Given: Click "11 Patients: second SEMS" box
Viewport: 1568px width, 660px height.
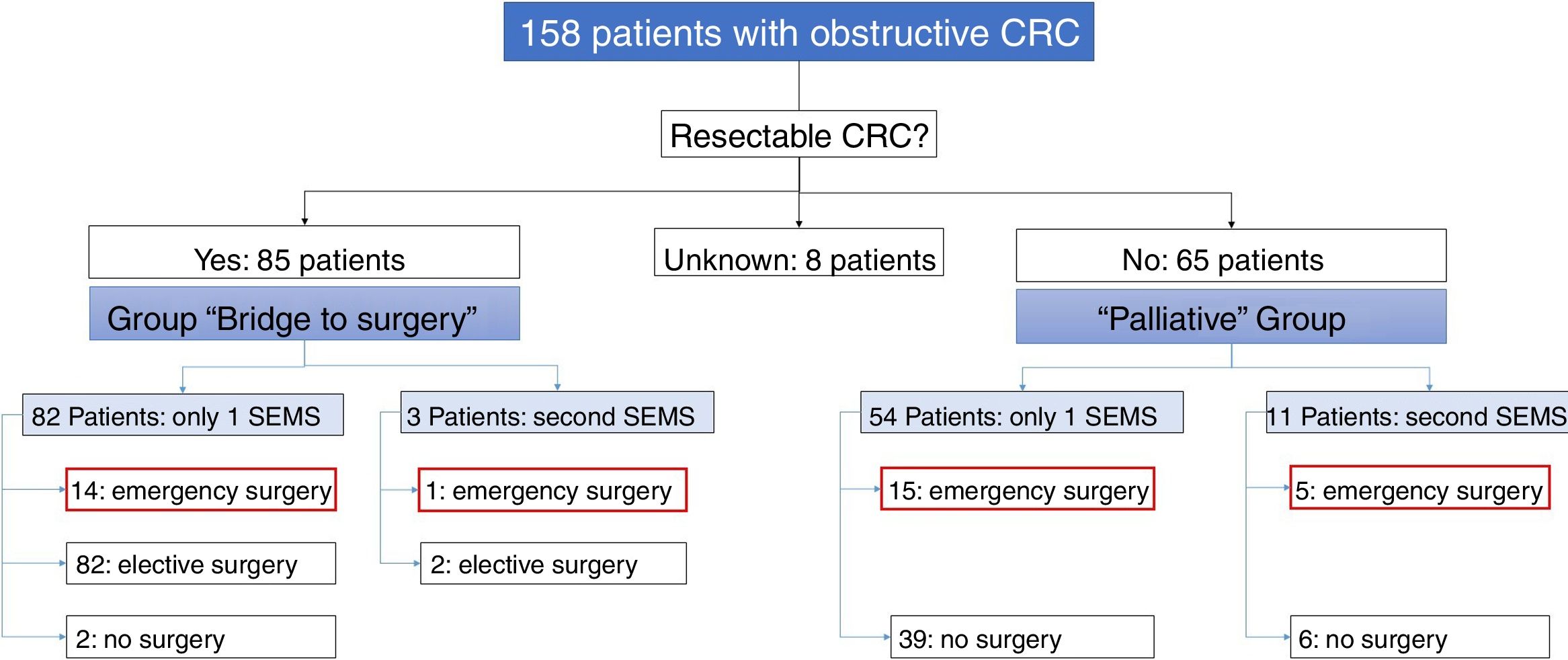Looking at the screenshot, I should (x=1417, y=413).
